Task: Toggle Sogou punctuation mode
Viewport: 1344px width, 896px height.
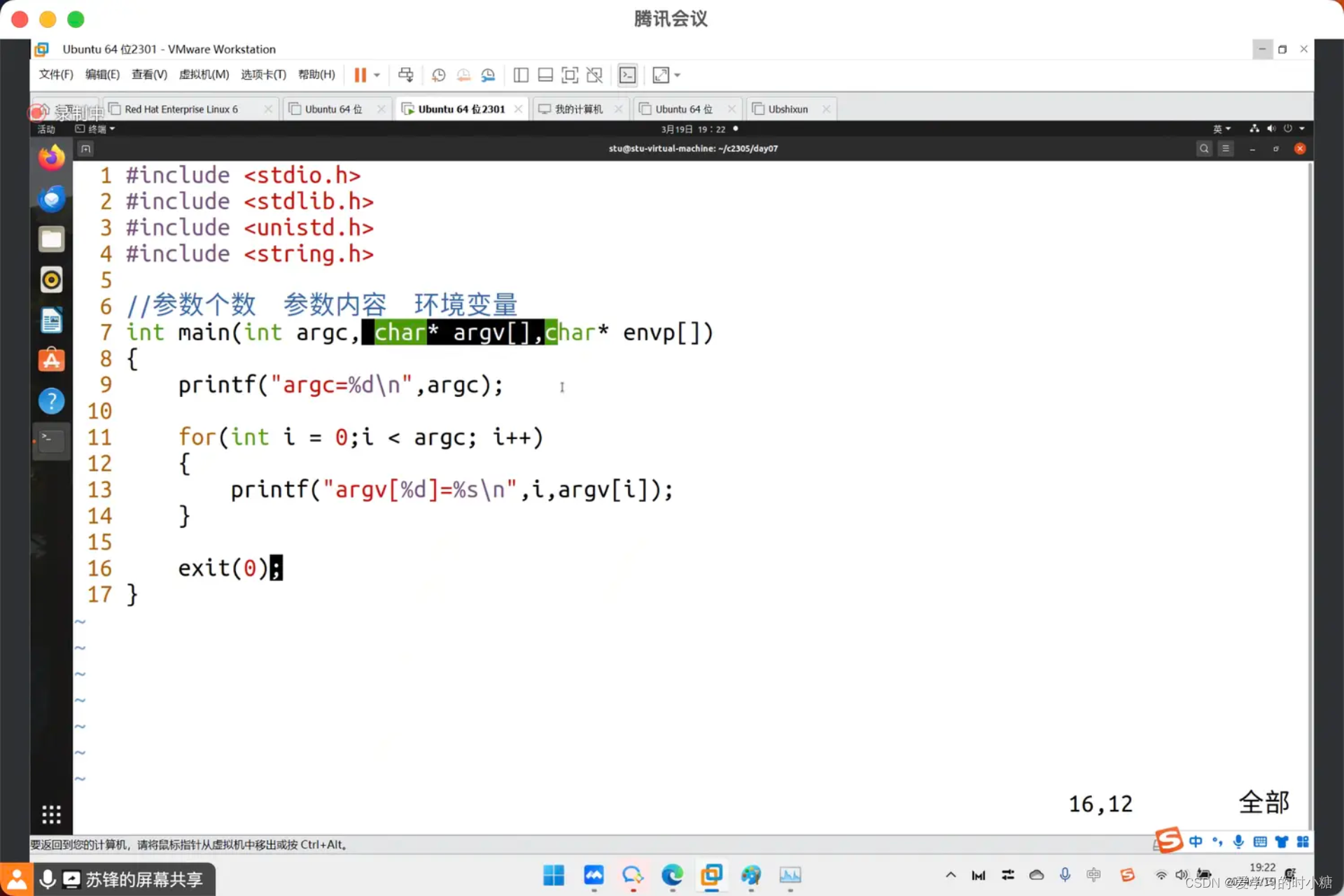Action: click(x=1217, y=841)
